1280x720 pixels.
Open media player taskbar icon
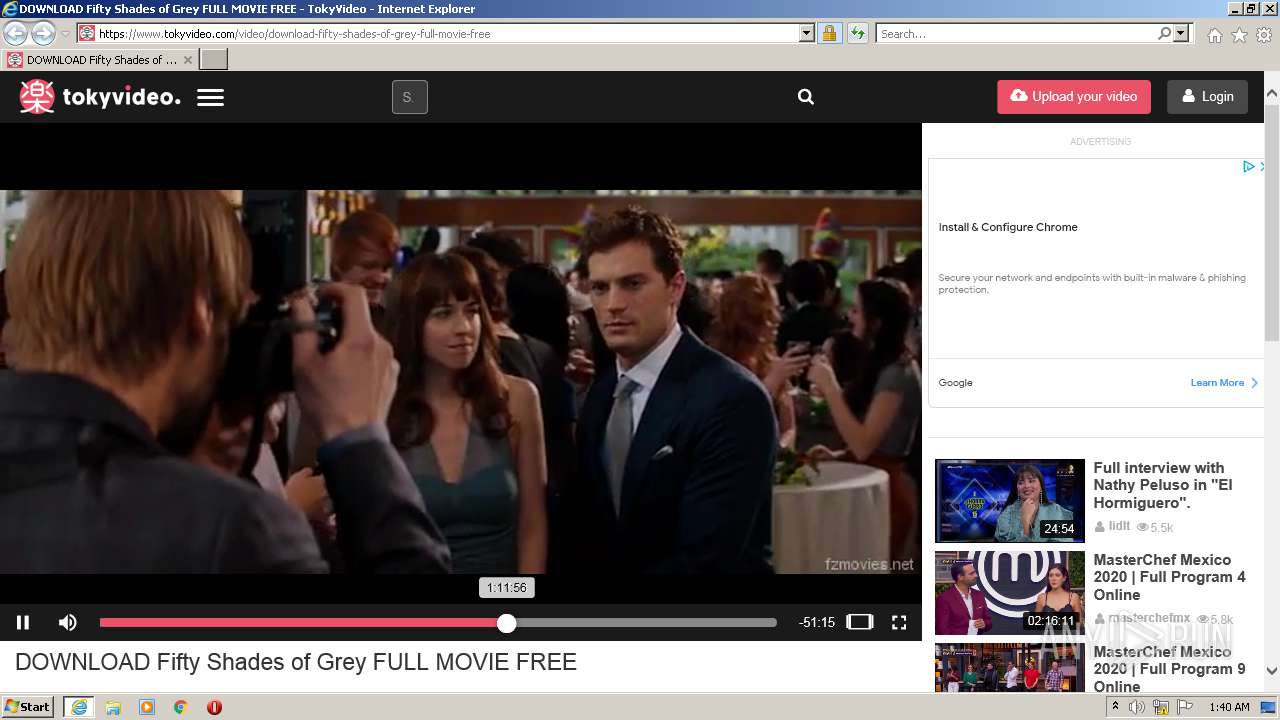click(147, 707)
